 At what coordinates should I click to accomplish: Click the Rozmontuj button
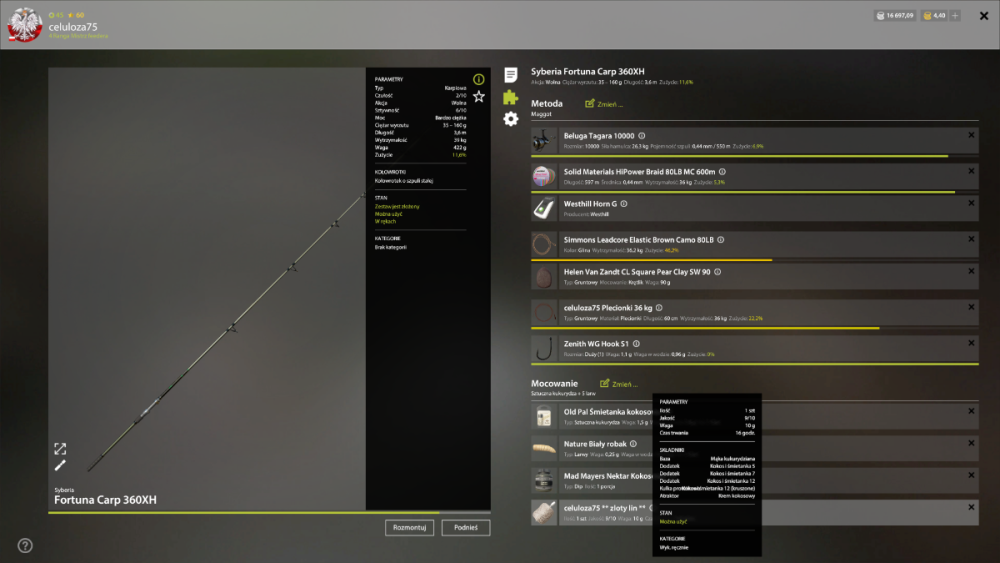pyautogui.click(x=409, y=527)
